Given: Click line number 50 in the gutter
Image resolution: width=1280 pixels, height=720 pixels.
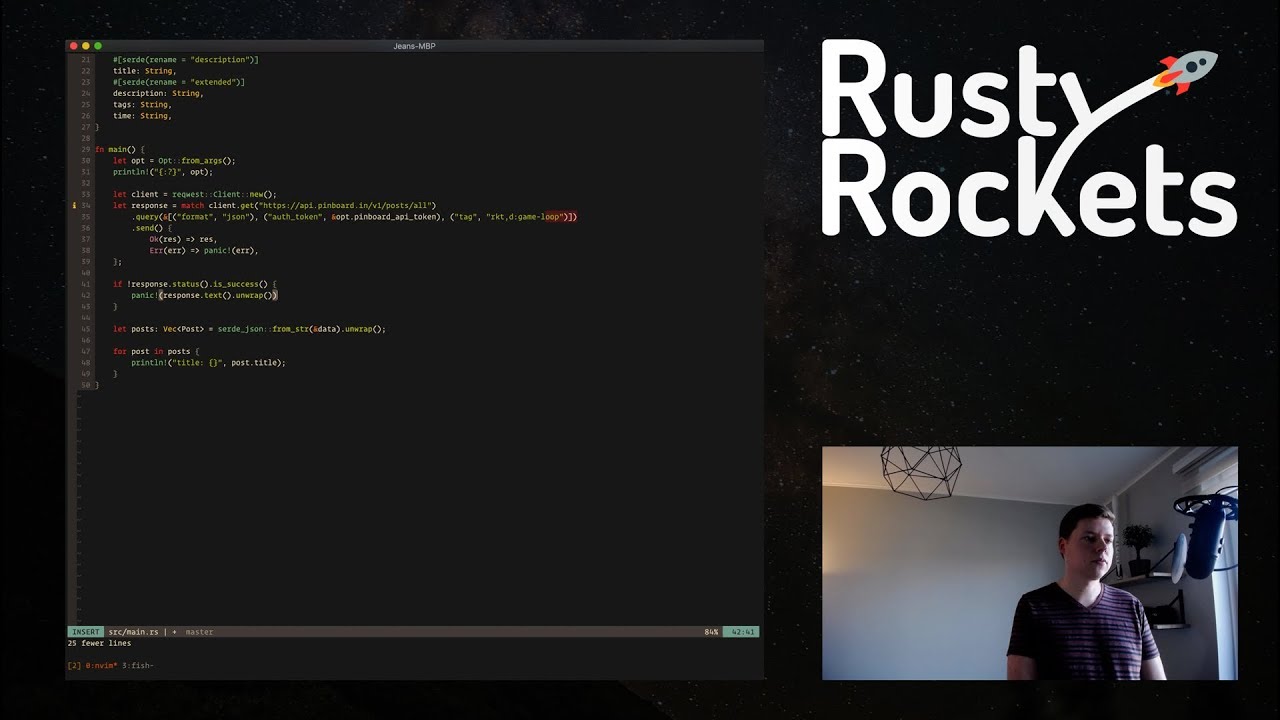Looking at the screenshot, I should click(85, 385).
